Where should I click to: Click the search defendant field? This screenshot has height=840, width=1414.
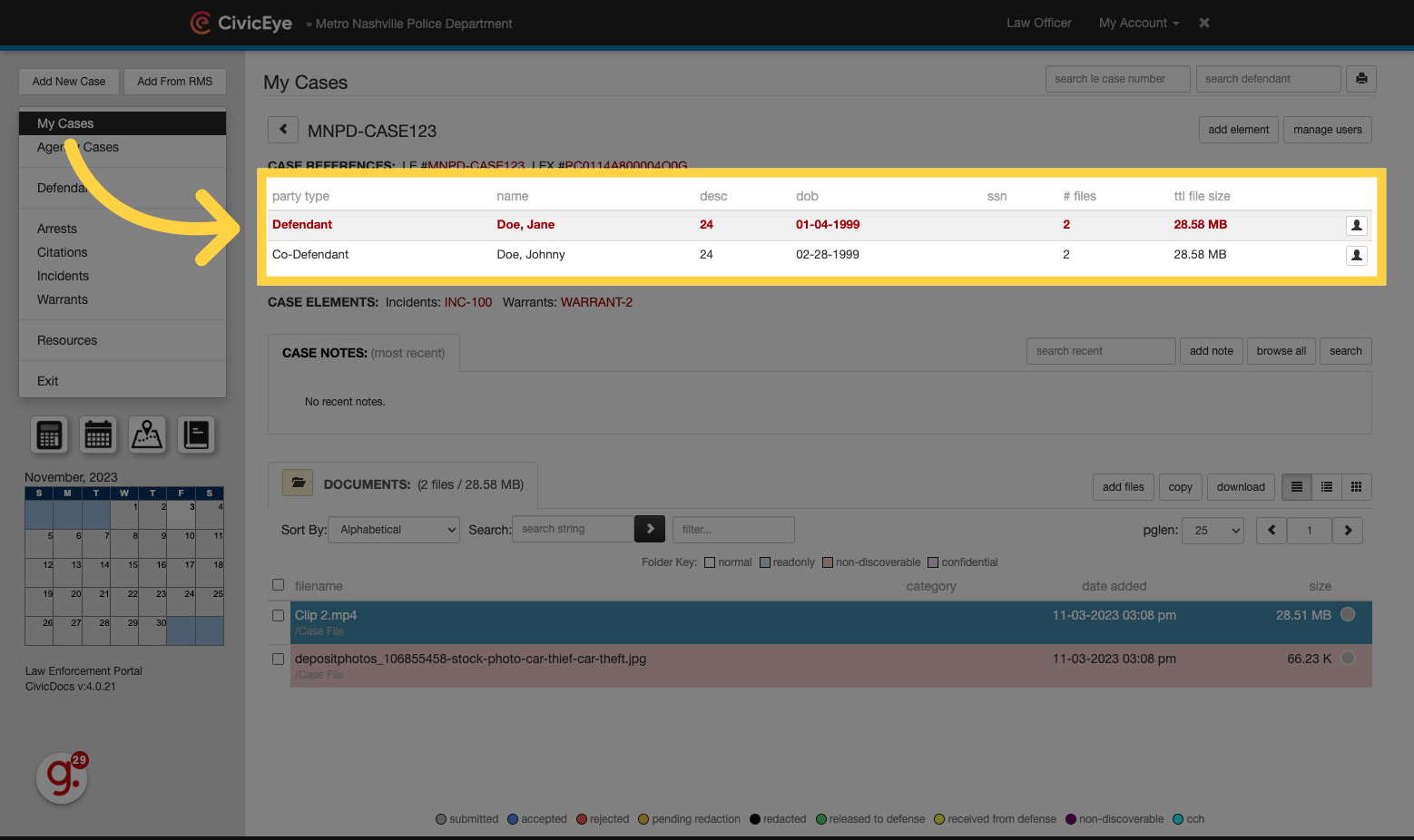pos(1269,79)
